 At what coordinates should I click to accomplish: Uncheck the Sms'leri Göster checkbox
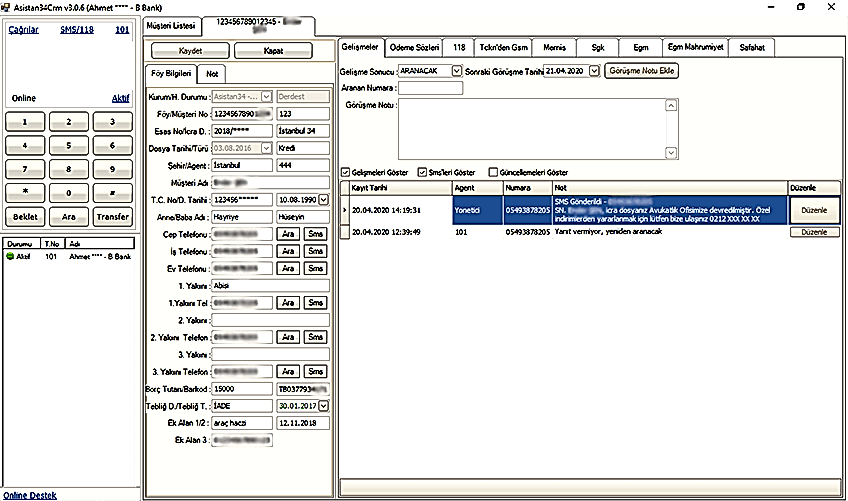pyautogui.click(x=421, y=171)
